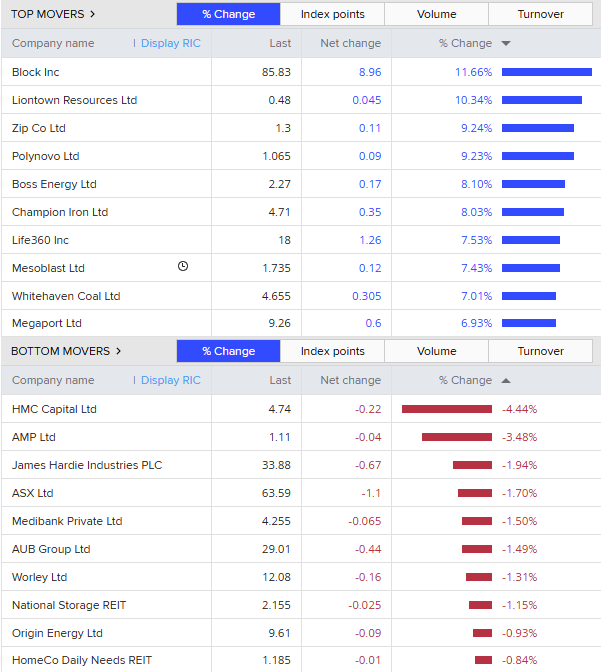Open Polynovo Ltd entry

coord(45,156)
